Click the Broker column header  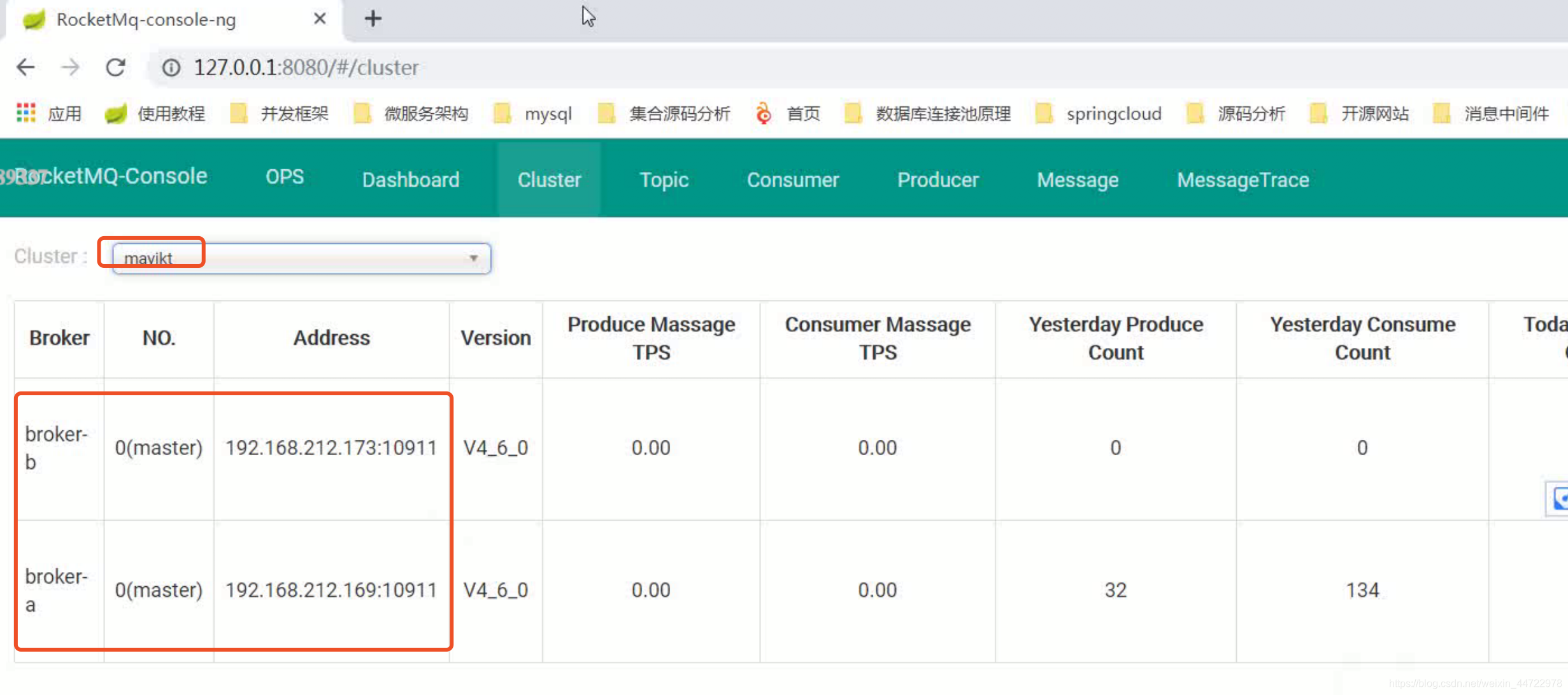click(59, 338)
